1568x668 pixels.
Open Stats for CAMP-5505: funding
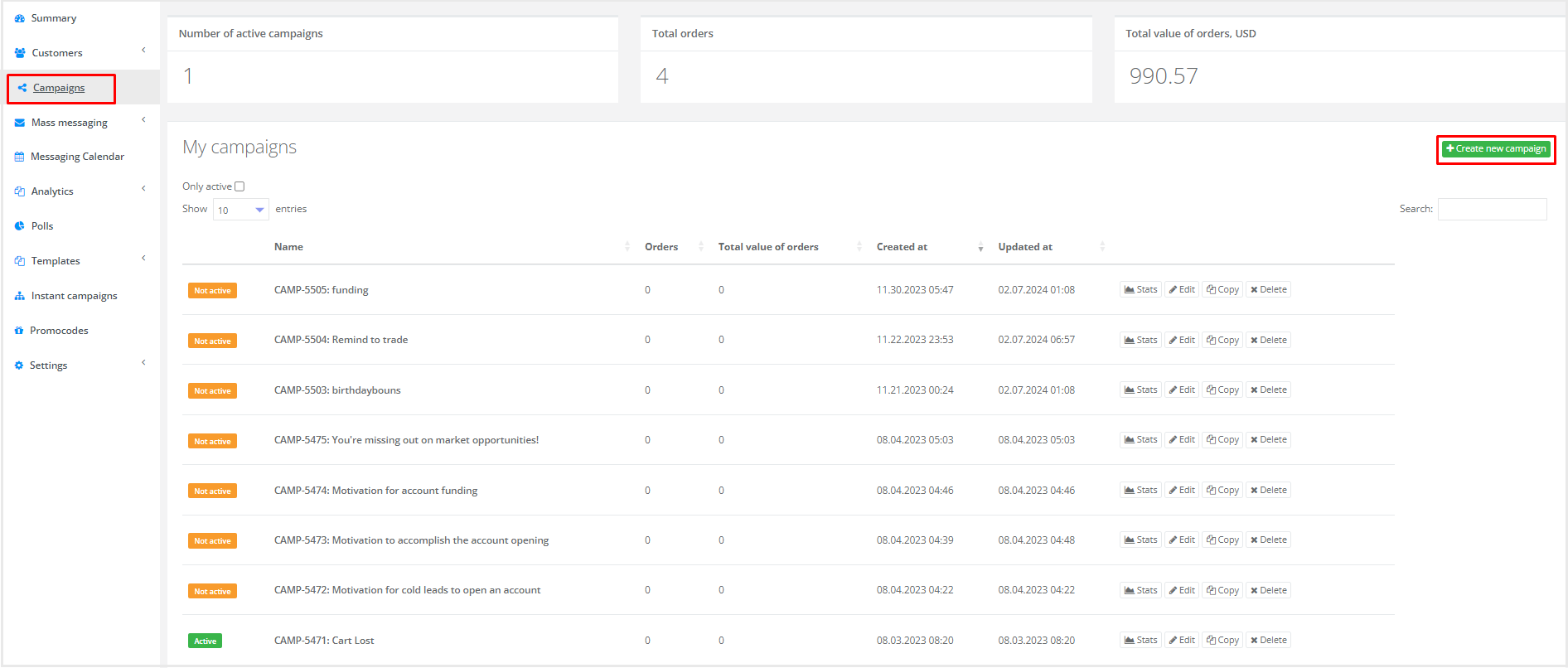[1140, 290]
